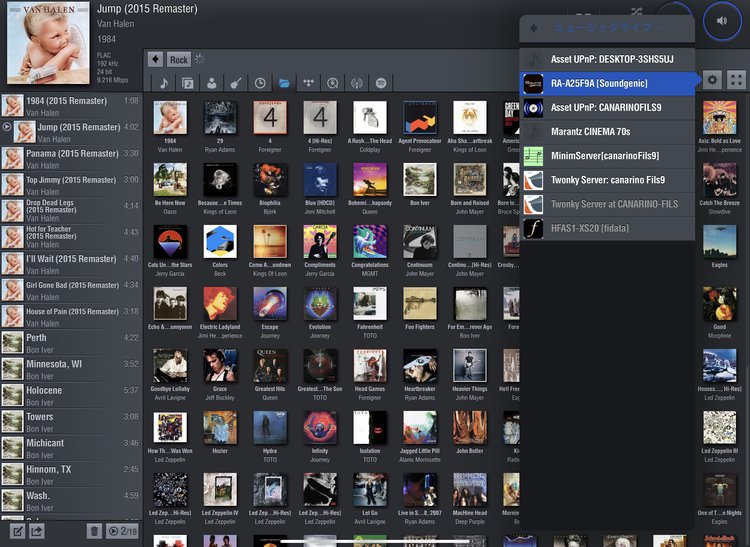Open 1984 Van Halen album in grid
Screen dimensions: 750x547
[170, 117]
